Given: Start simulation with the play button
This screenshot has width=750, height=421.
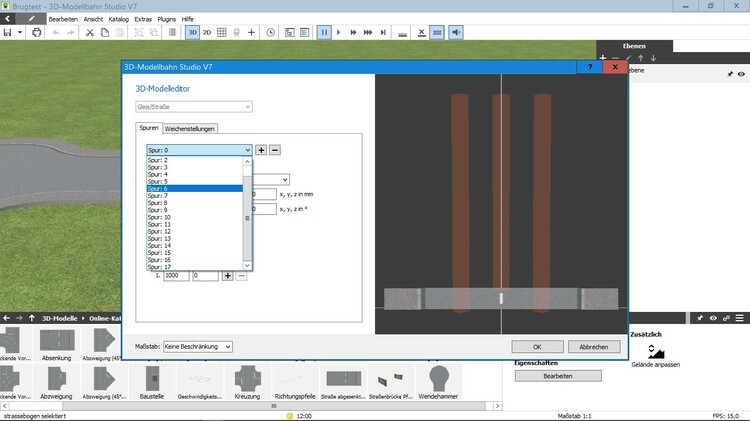Looking at the screenshot, I should click(339, 33).
